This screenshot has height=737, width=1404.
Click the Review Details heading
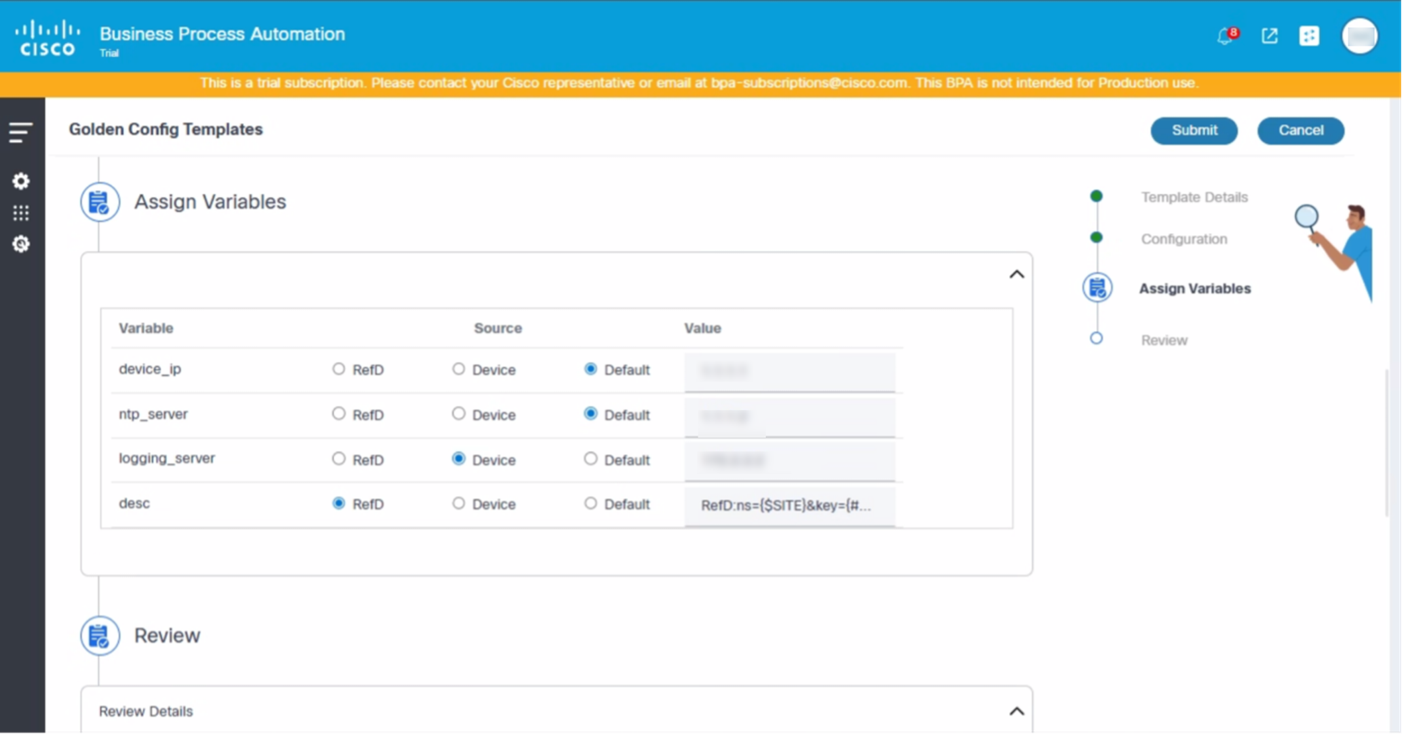146,711
